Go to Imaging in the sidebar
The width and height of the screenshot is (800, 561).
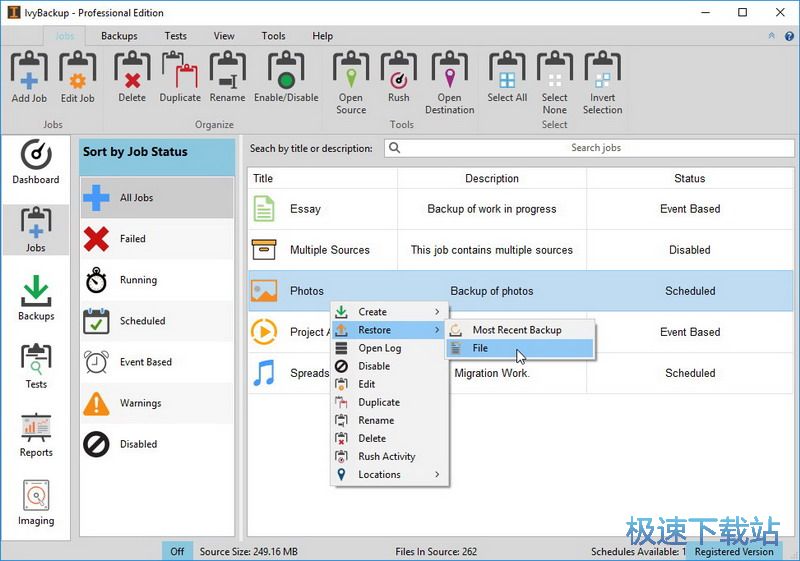(x=36, y=503)
